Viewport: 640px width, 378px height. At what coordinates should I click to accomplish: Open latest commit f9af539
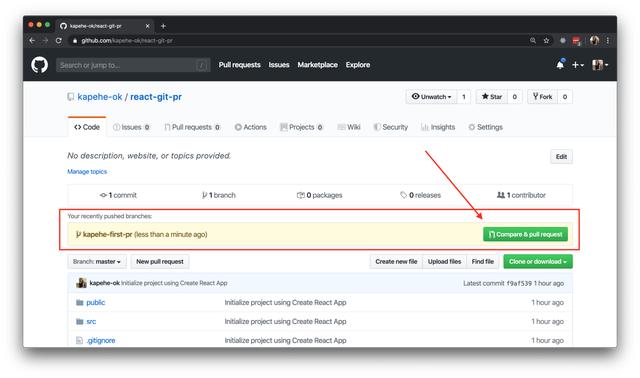coord(519,283)
